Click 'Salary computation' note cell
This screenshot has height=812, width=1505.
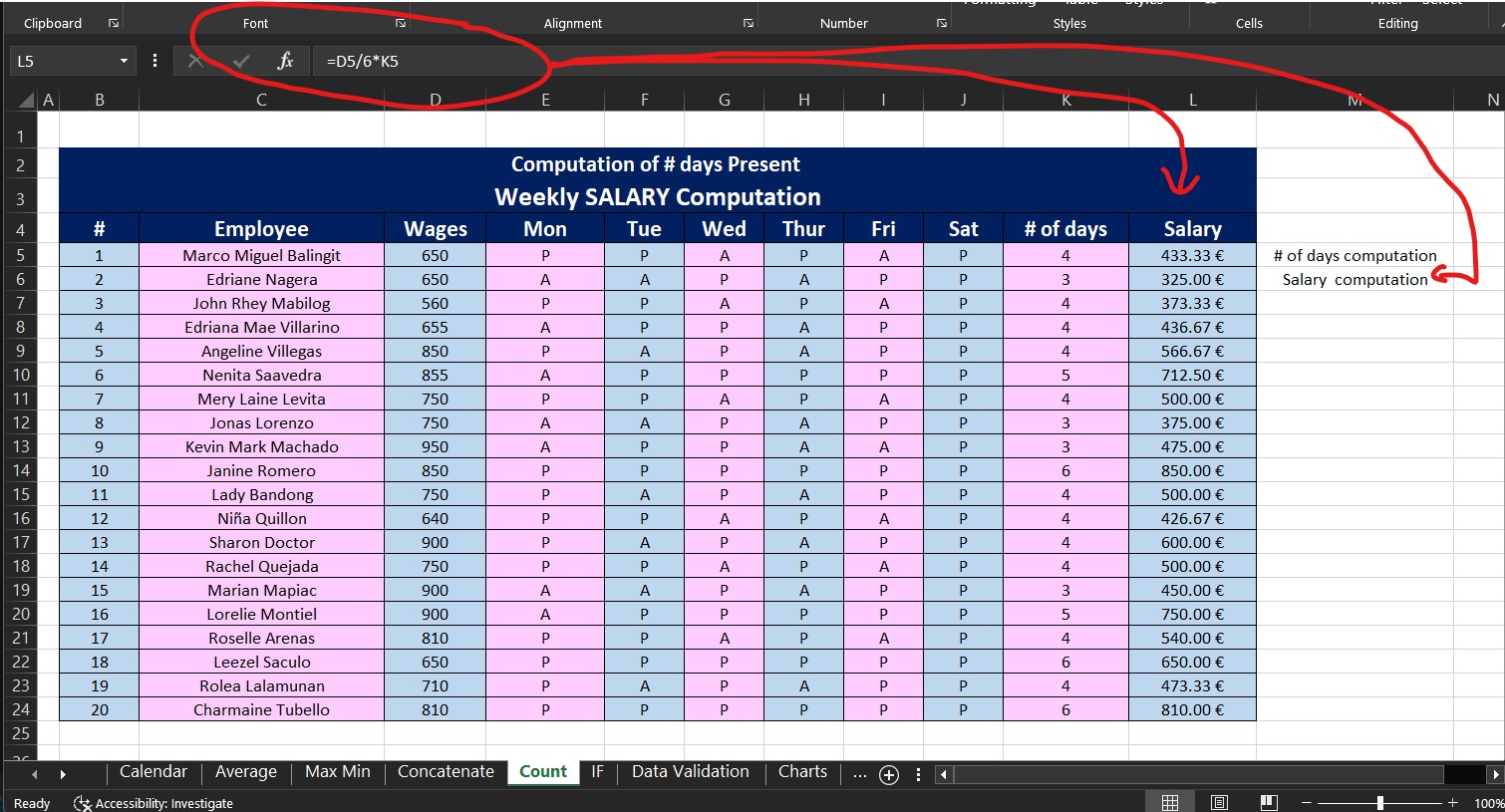click(x=1354, y=279)
